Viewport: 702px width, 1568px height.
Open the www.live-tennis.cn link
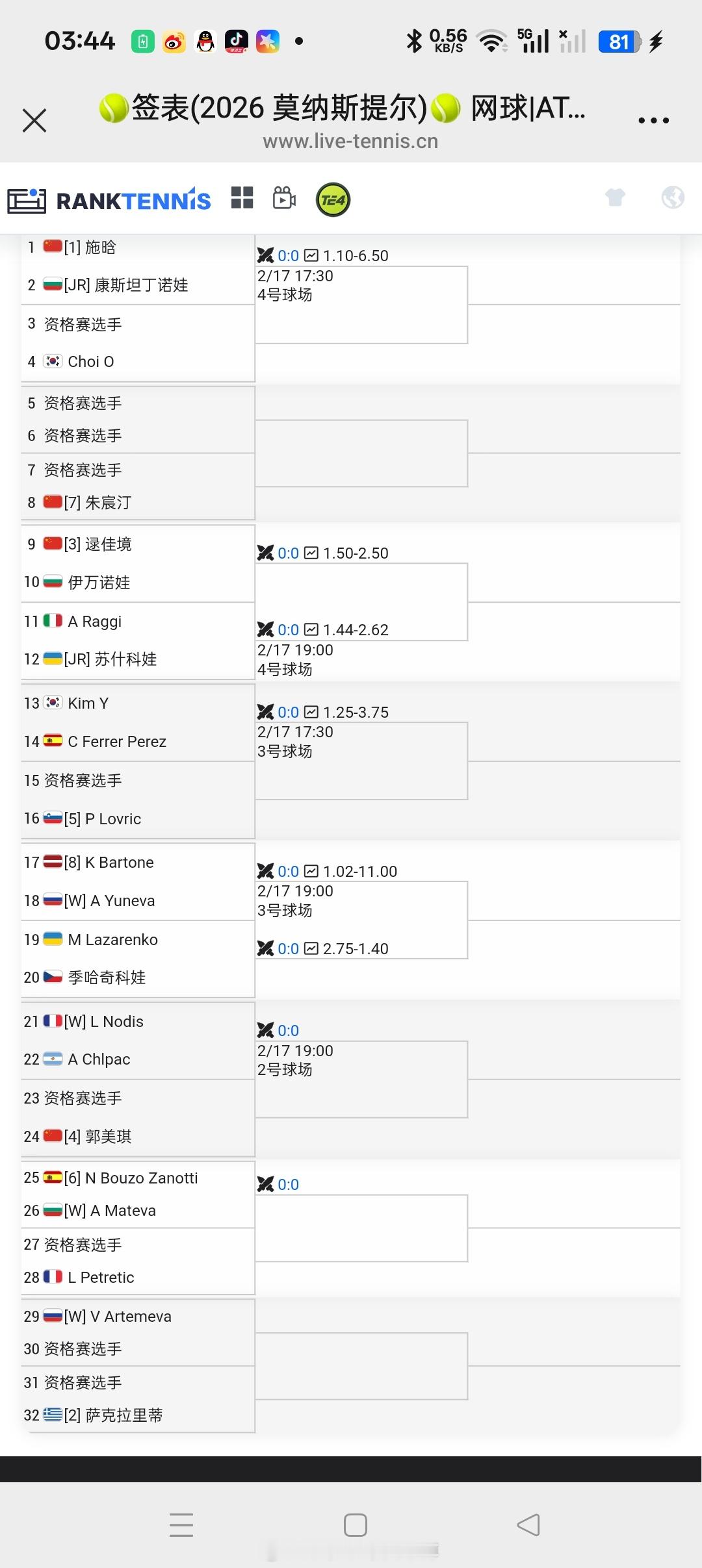tap(351, 141)
